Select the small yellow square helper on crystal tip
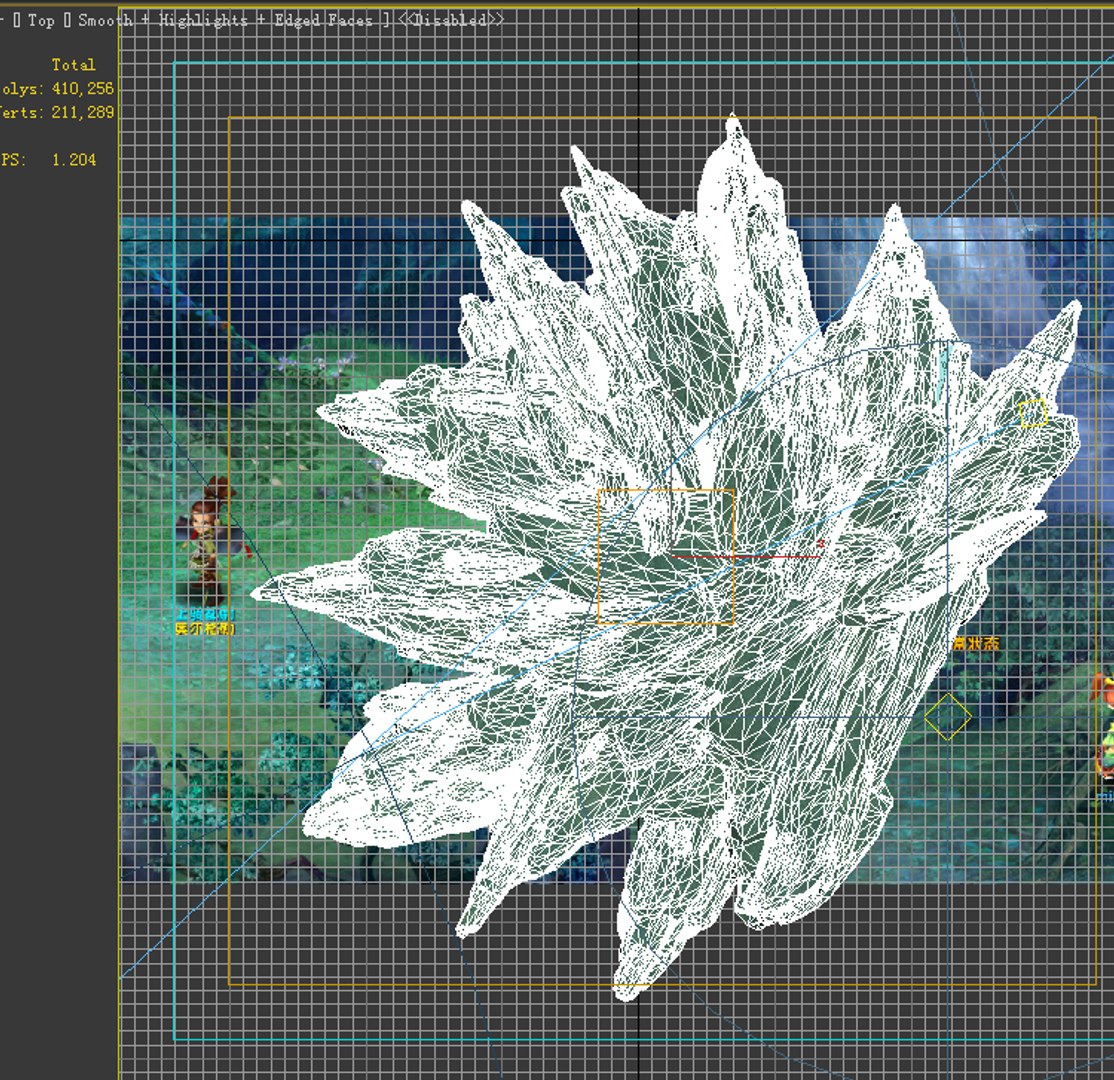The image size is (1114, 1080). point(1033,413)
